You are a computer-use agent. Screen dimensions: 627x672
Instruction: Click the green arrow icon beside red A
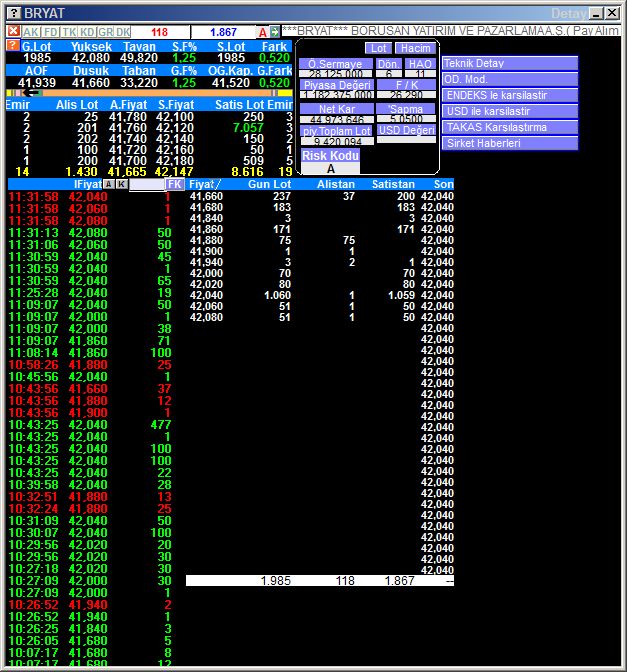coord(275,32)
